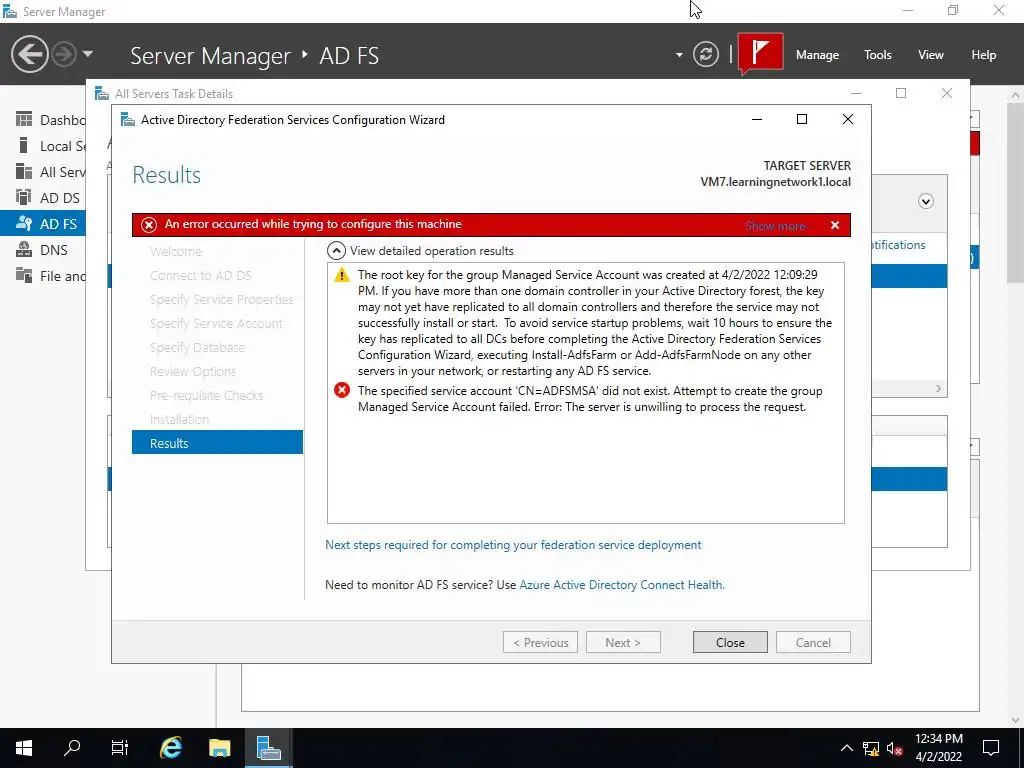Expand the circled chevron behind wizard
The width and height of the screenshot is (1024, 768).
click(925, 201)
